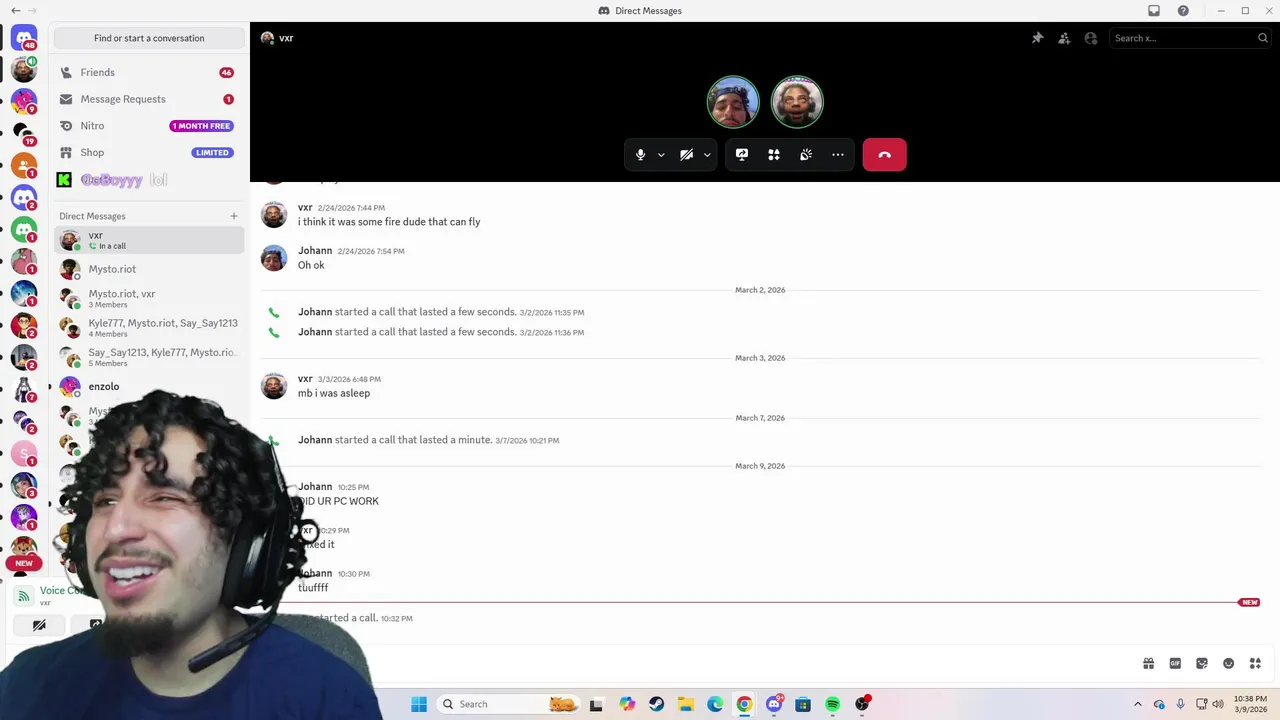The image size is (1280, 720).
Task: Start an activity in the call
Action: [774, 155]
